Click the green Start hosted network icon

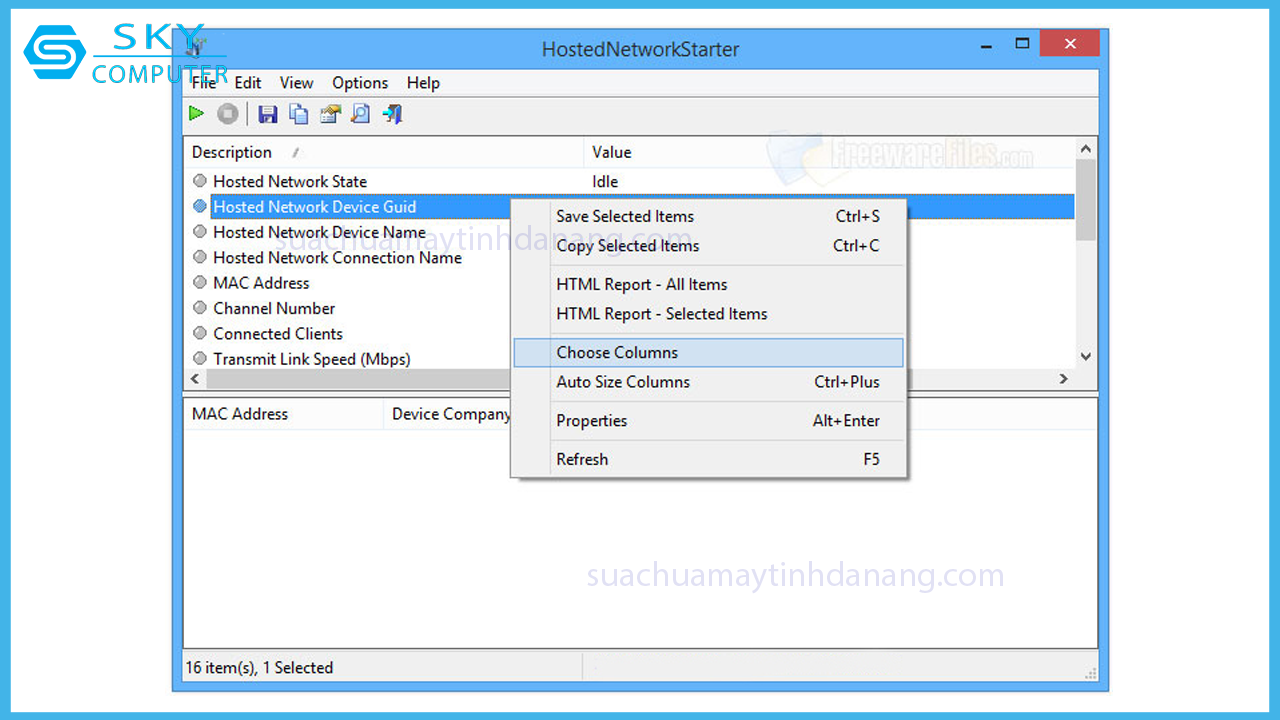coord(197,114)
